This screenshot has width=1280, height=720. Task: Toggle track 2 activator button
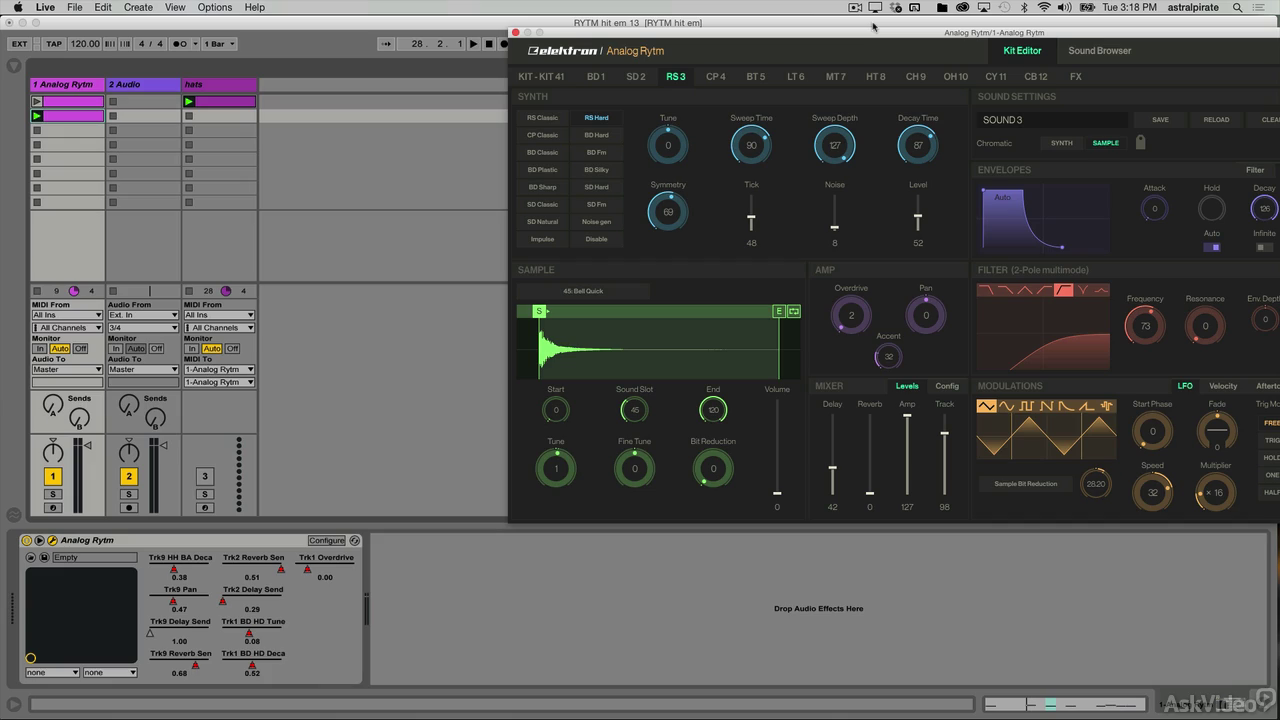coord(129,477)
